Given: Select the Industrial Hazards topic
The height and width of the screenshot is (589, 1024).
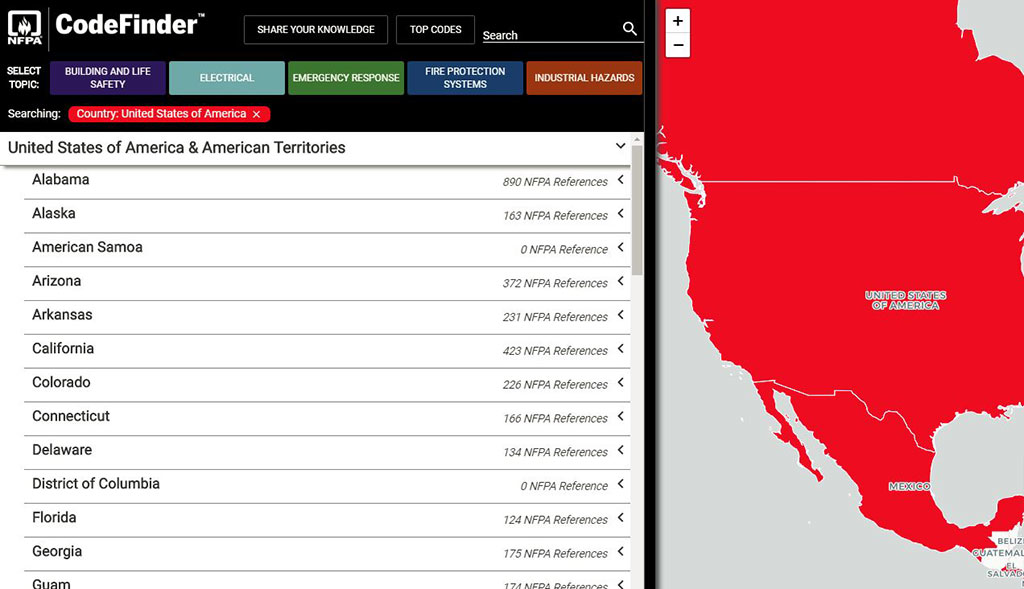Looking at the screenshot, I should click(x=584, y=76).
